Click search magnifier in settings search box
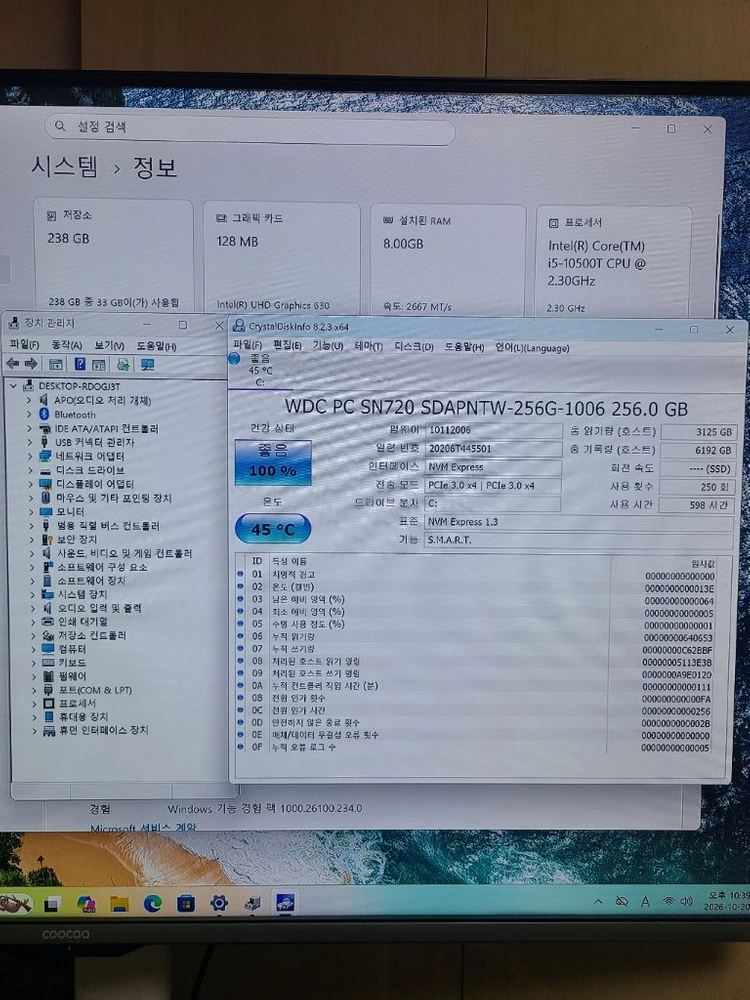This screenshot has width=750, height=1000. point(60,126)
